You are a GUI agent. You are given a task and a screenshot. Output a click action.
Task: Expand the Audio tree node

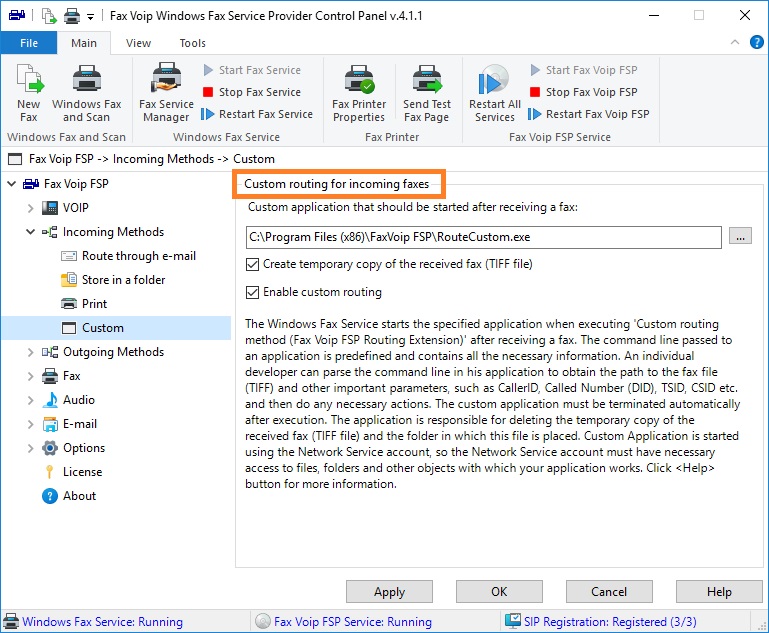tap(30, 401)
